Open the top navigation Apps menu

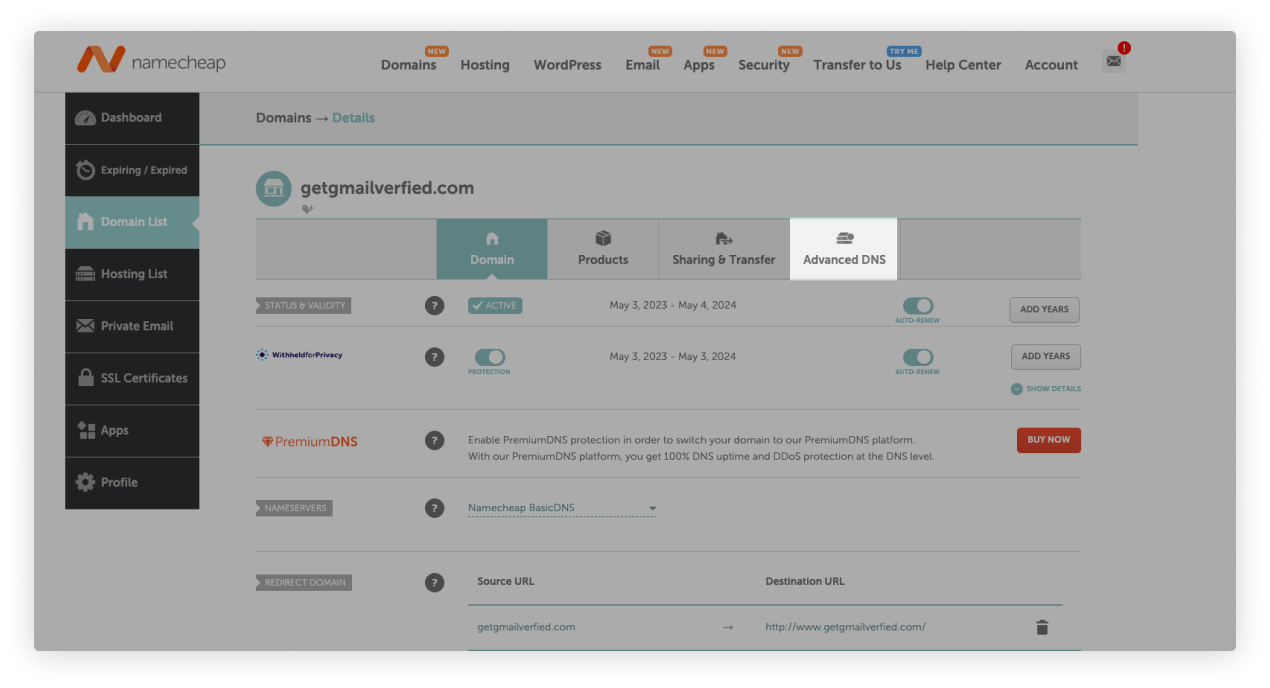[x=699, y=65]
